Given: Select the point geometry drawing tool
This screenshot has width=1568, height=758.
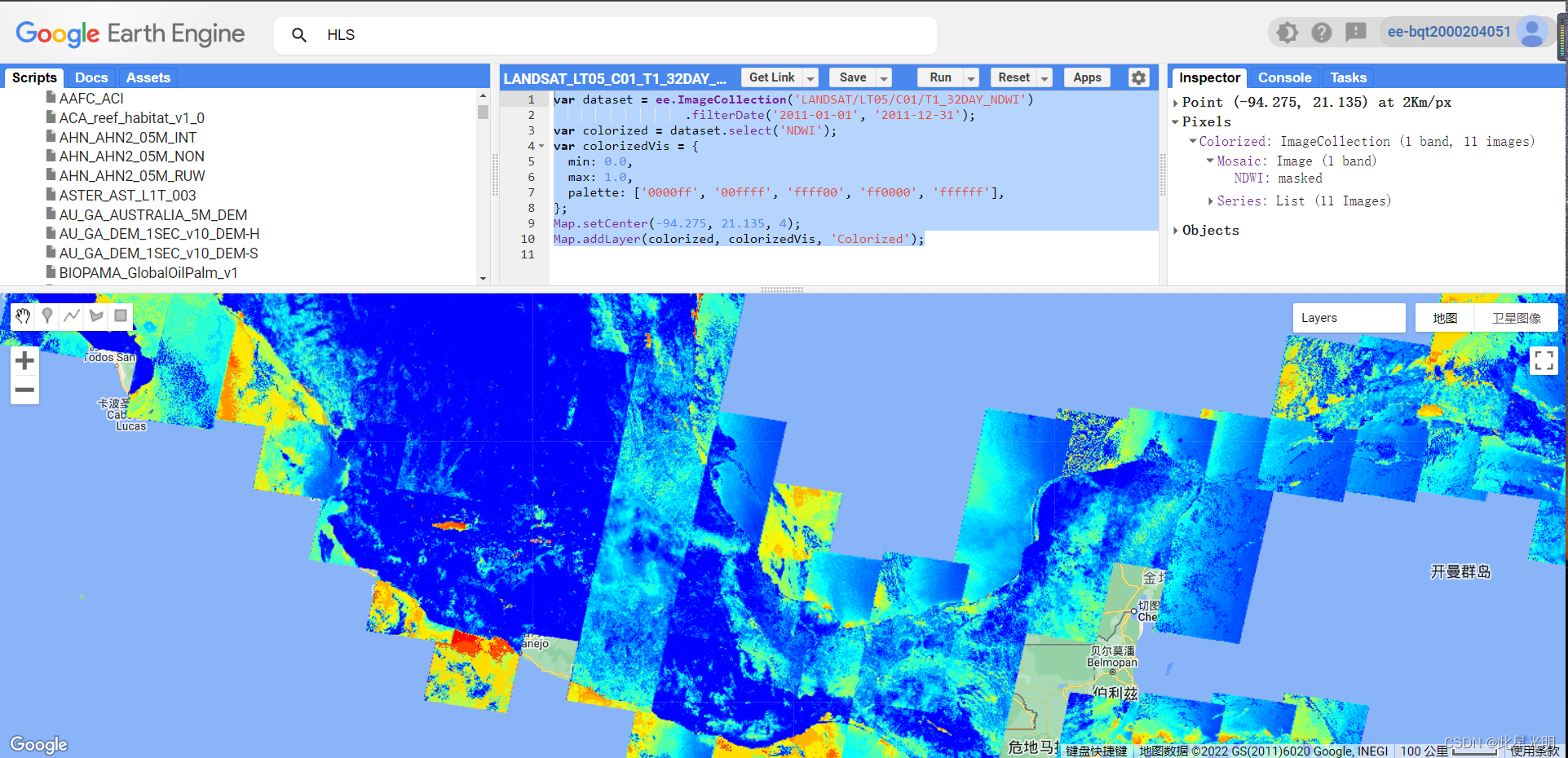Looking at the screenshot, I should coord(47,316).
